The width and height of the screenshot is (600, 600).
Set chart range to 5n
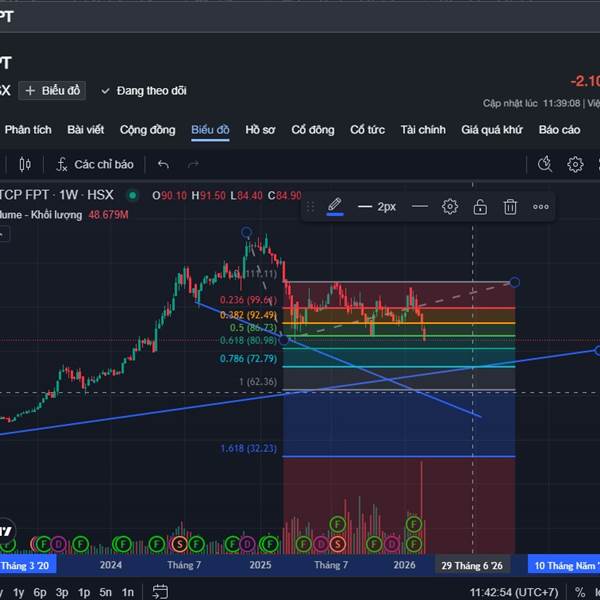[x=106, y=592]
